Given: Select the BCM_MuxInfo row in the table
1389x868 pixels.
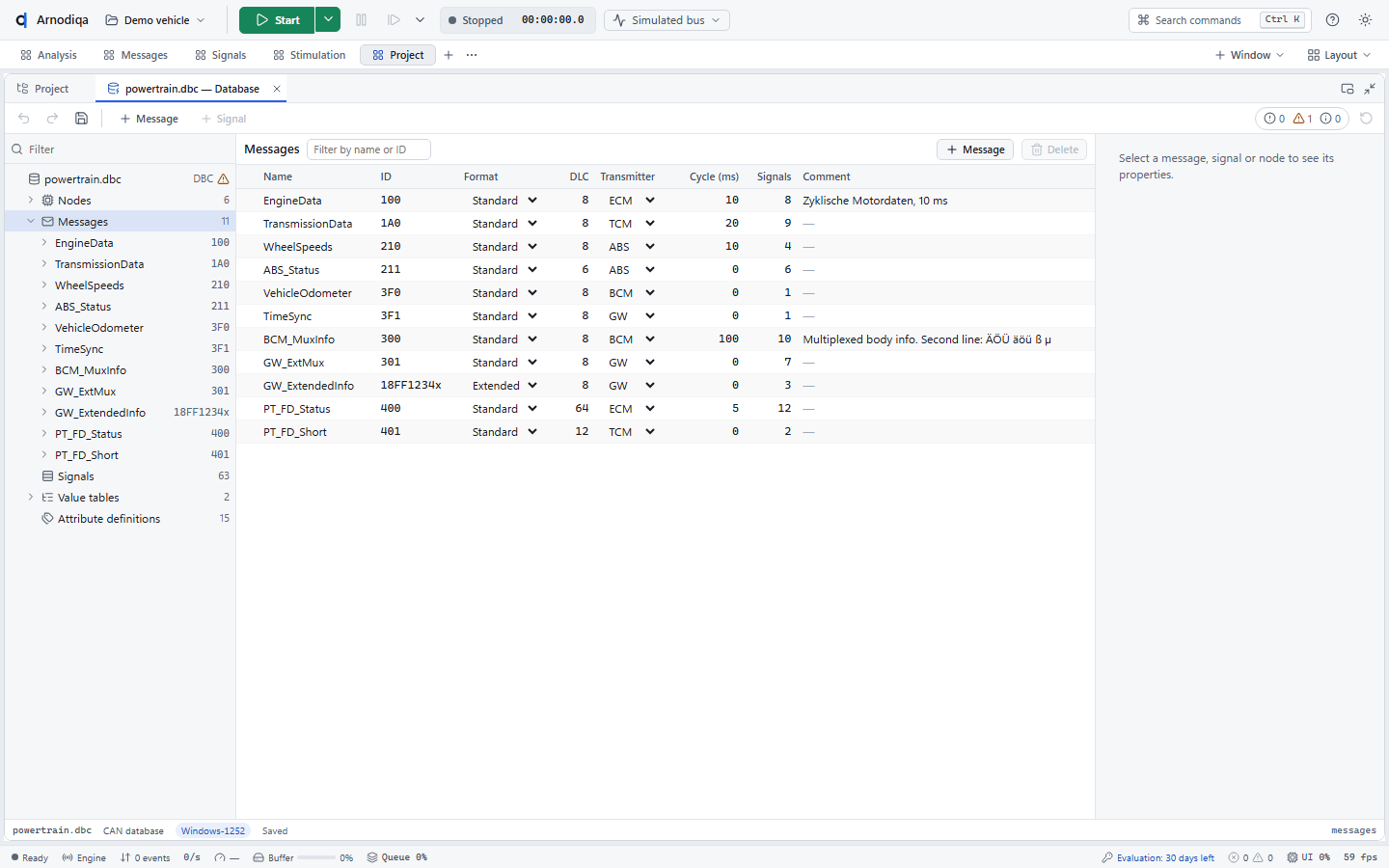Looking at the screenshot, I should pos(666,339).
